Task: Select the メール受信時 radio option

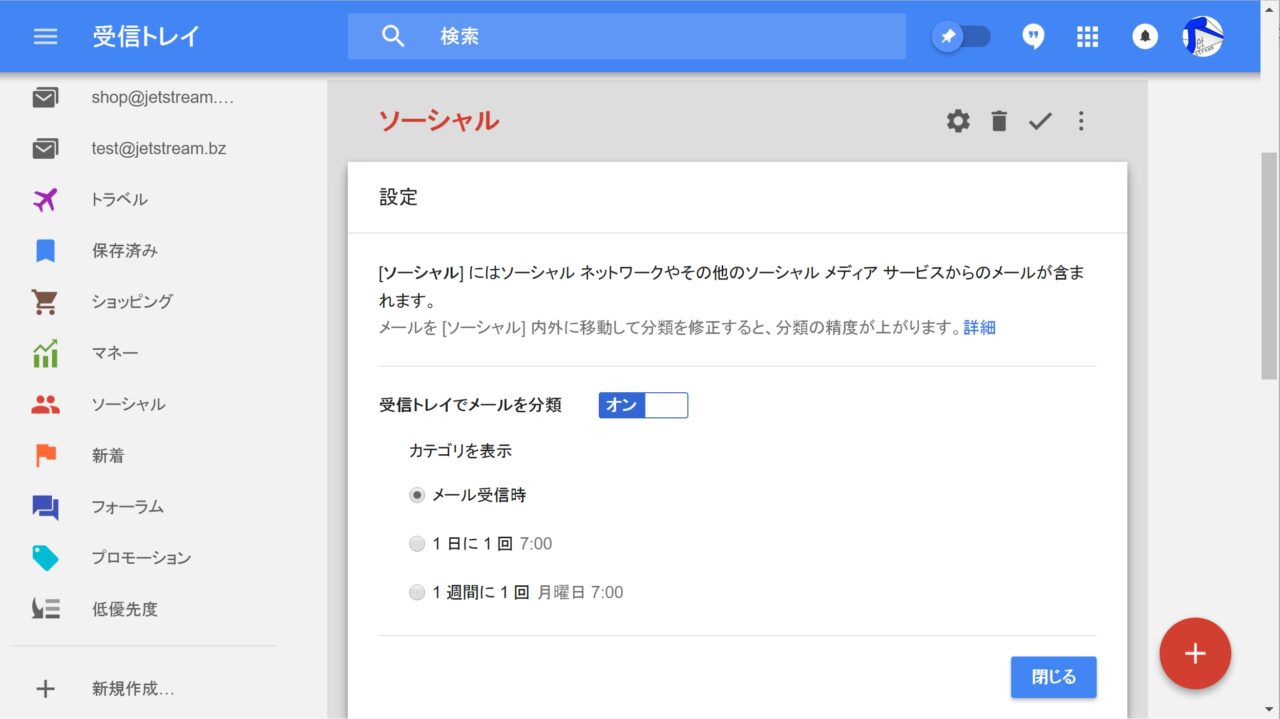Action: [417, 495]
